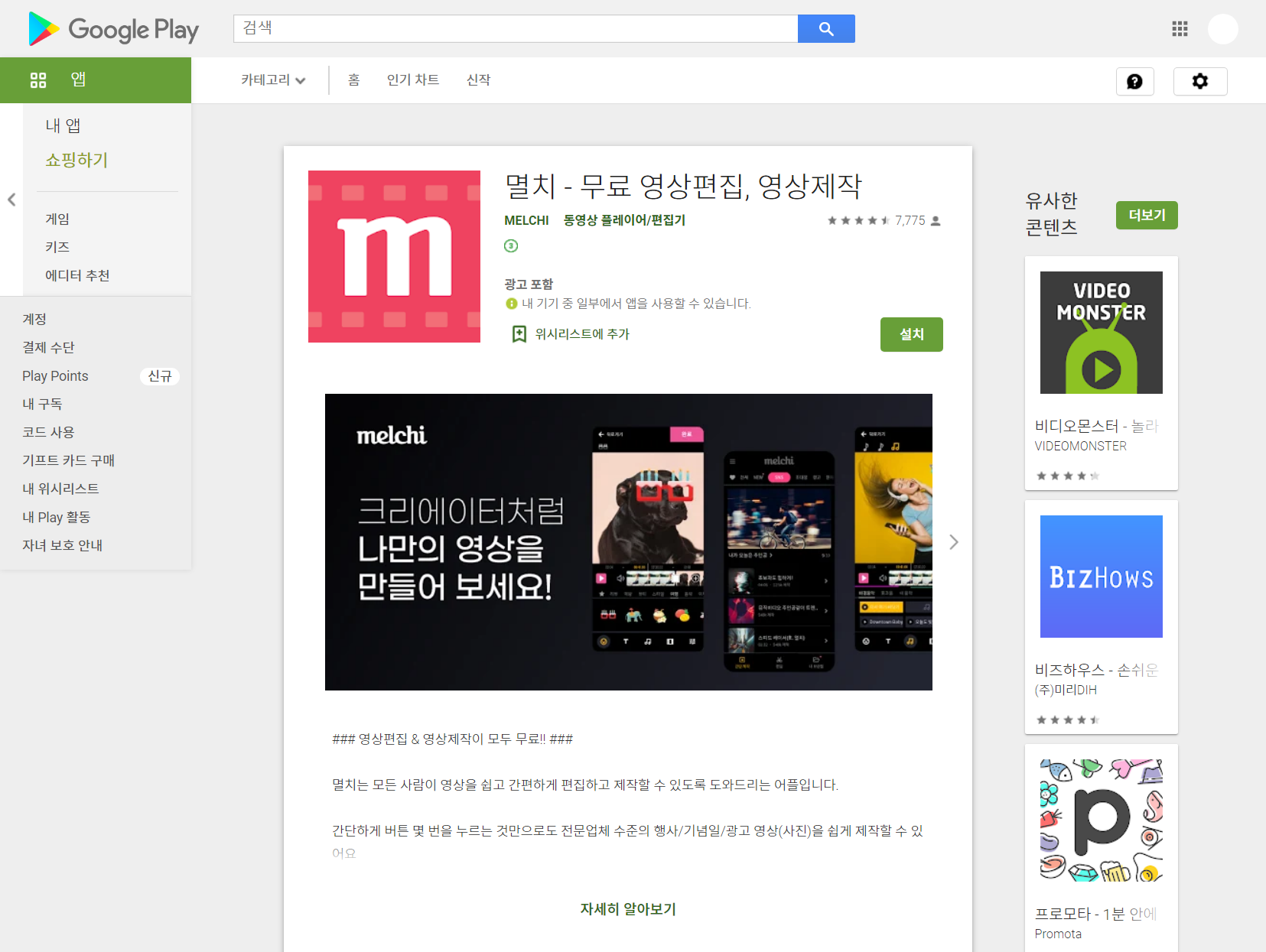
Task: Open the 자녀 보호 안내 link
Action: tap(62, 545)
